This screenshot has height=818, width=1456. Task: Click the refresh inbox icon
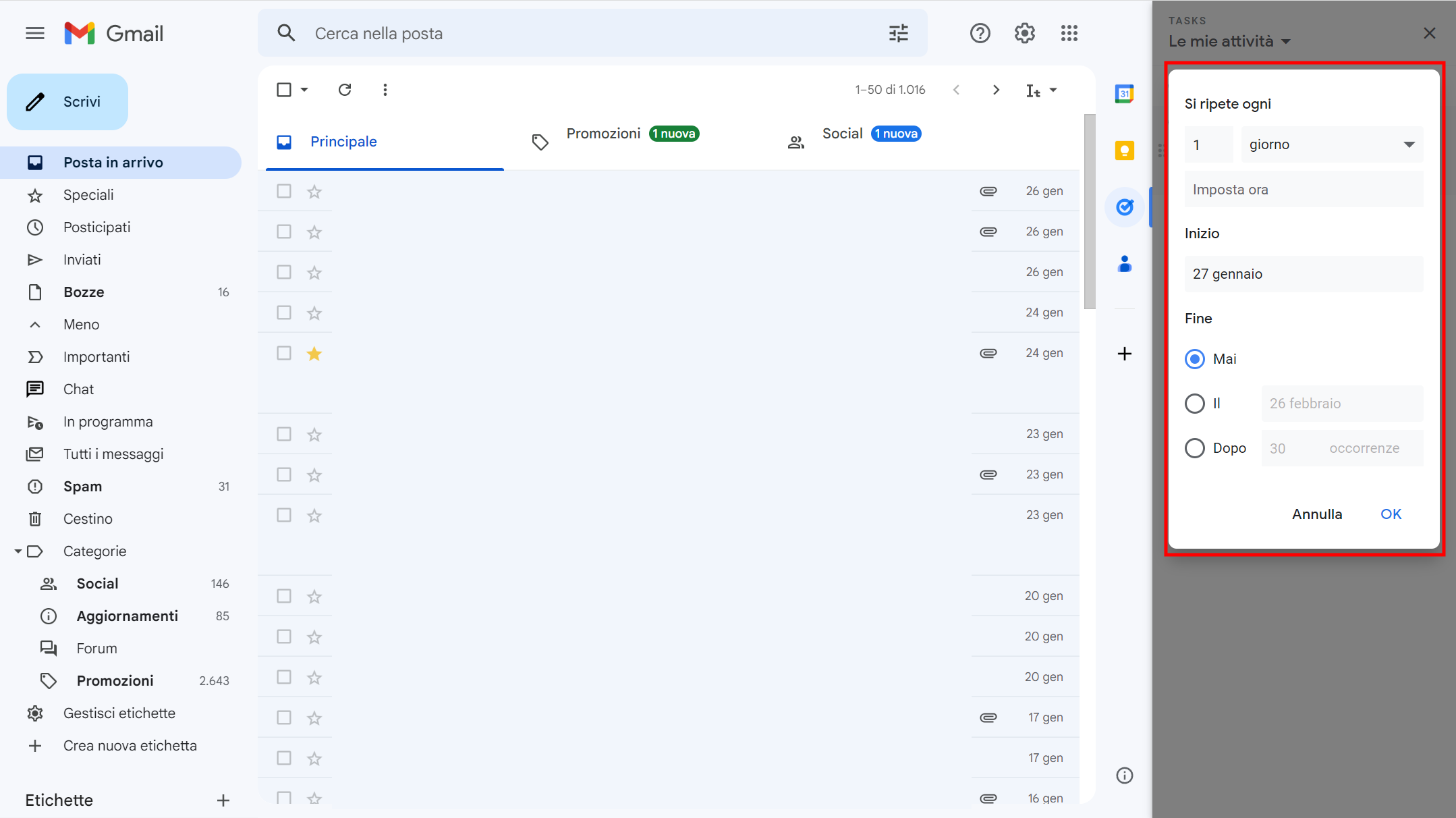pyautogui.click(x=345, y=90)
